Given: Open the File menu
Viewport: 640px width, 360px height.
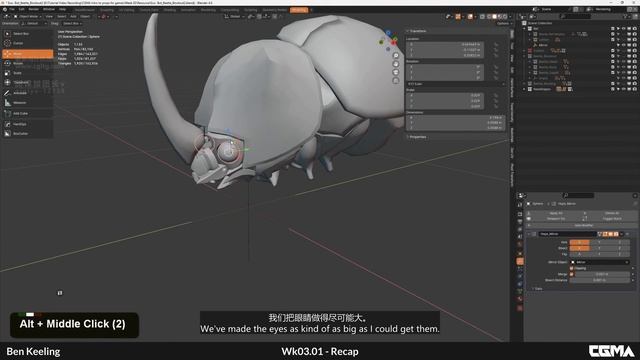Looking at the screenshot, I should click(12, 9).
